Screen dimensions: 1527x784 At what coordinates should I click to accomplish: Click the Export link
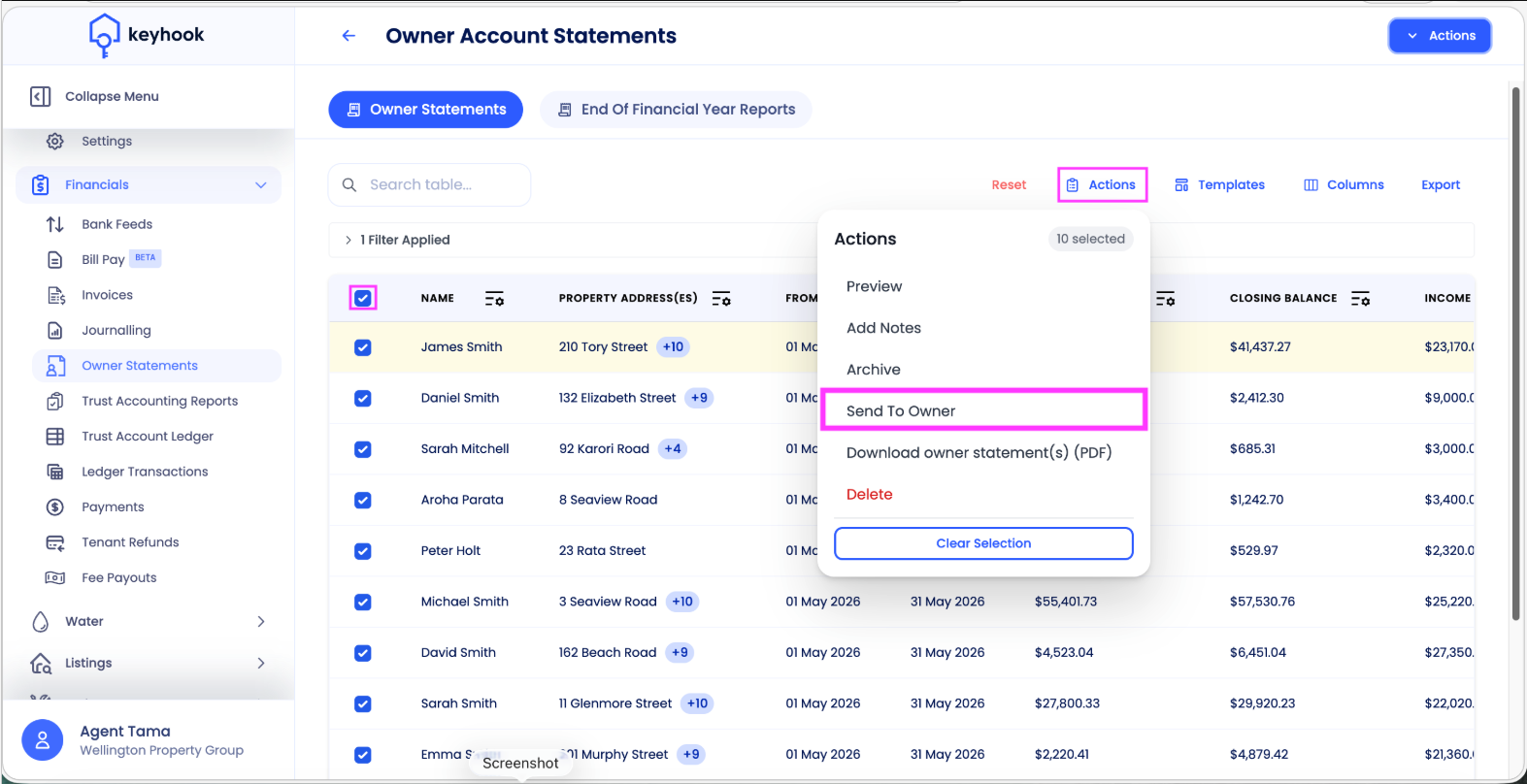tap(1441, 185)
